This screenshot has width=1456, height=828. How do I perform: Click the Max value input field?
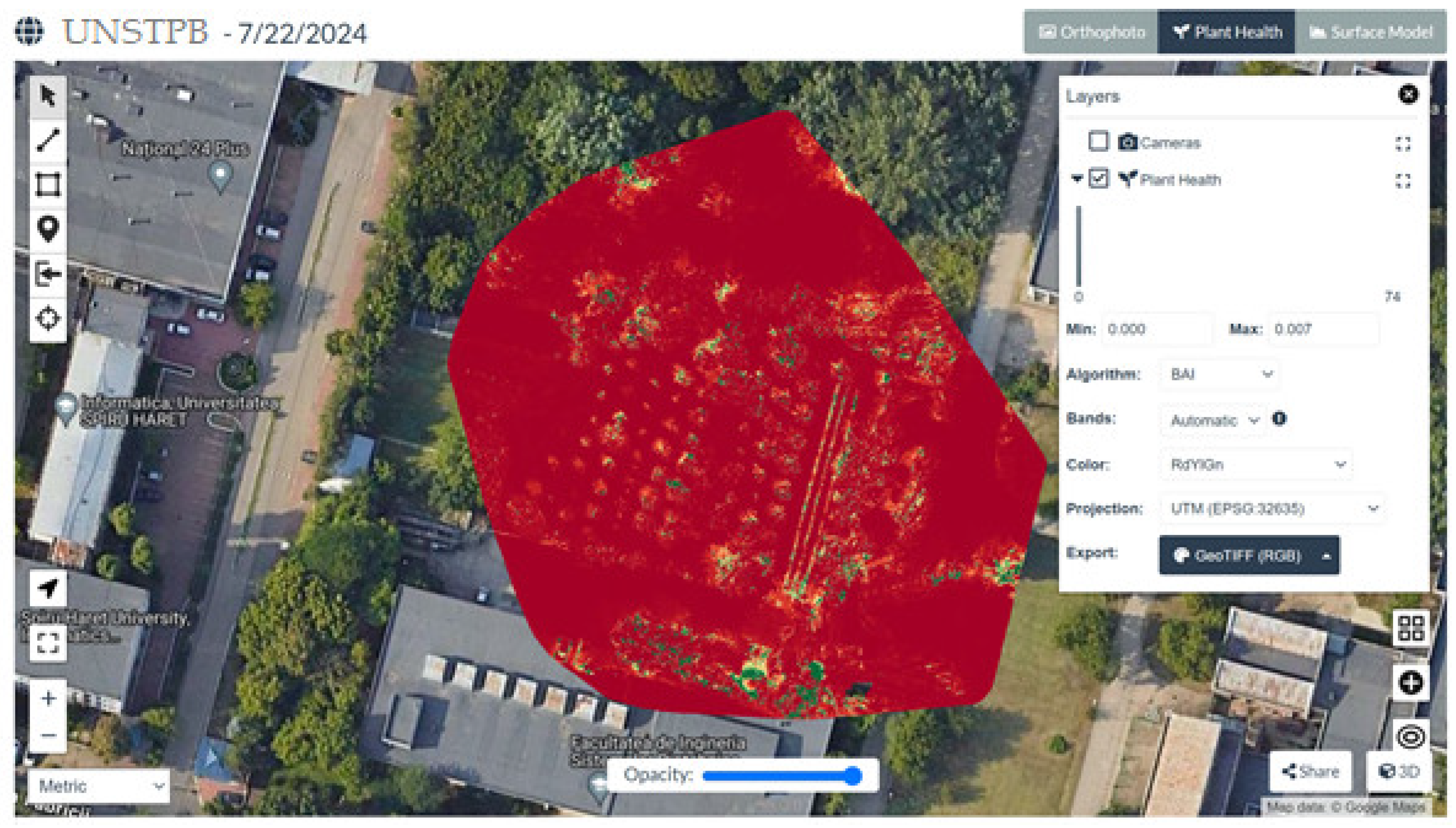1323,329
